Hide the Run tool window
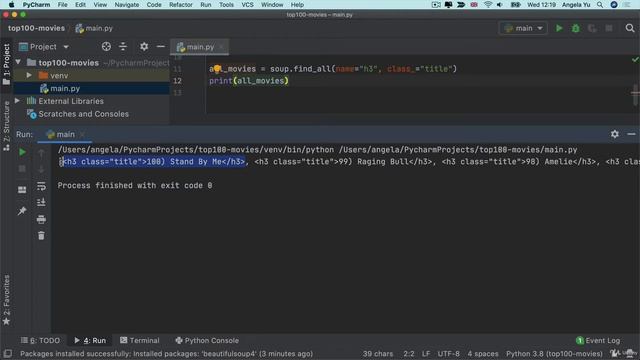The image size is (640, 360). pos(631,134)
